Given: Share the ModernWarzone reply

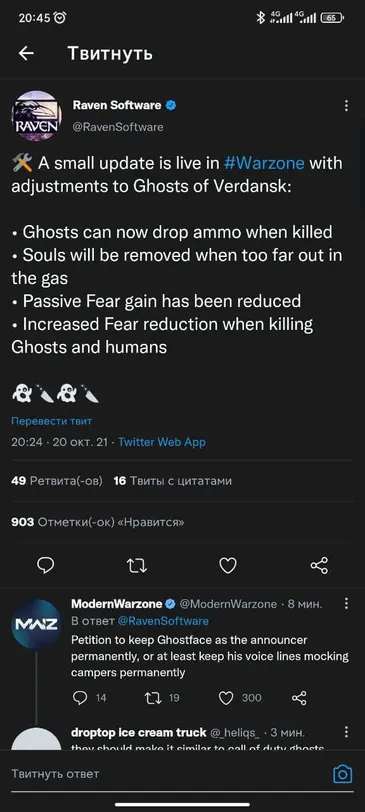Looking at the screenshot, I should coord(299,698).
